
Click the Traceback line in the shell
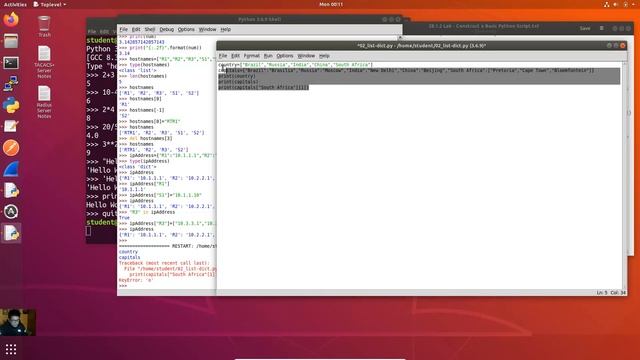(164, 263)
